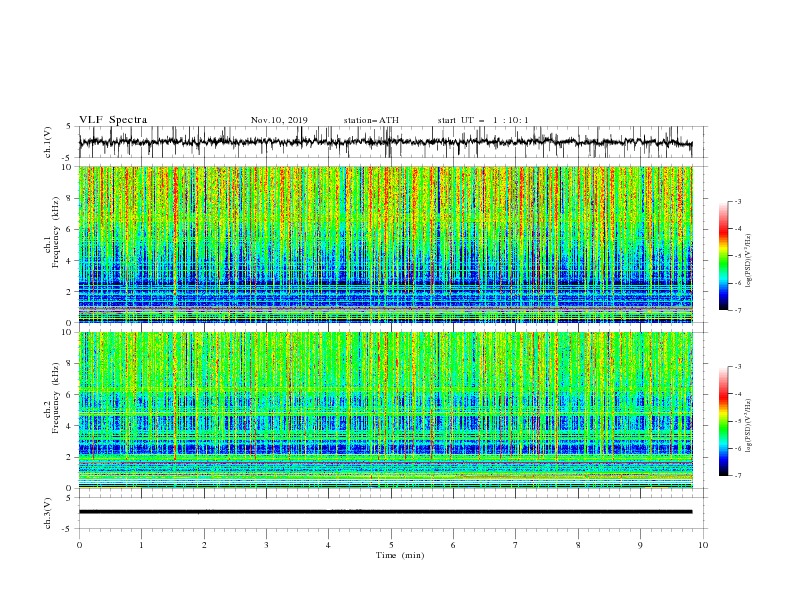Click the log(PSD) label beside ch.1 colorbar
This screenshot has height=612, width=792.
[749, 261]
